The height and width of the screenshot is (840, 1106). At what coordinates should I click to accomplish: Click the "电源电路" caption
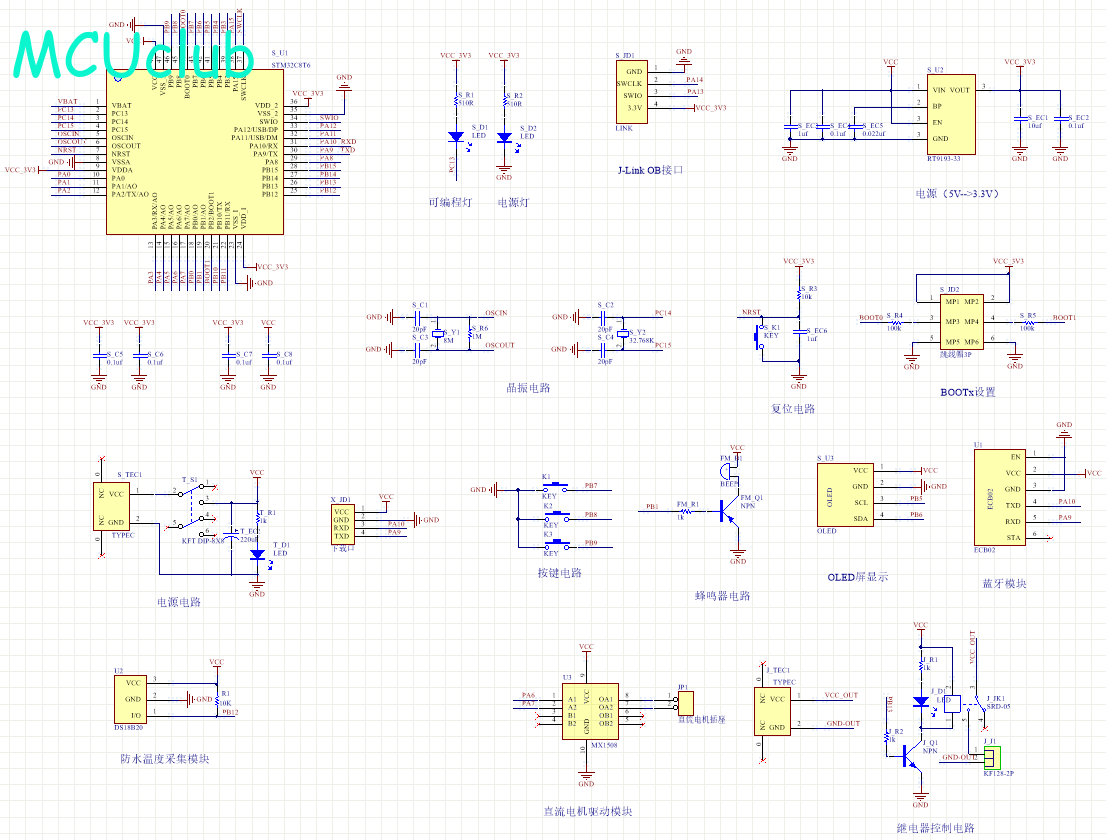pyautogui.click(x=179, y=602)
